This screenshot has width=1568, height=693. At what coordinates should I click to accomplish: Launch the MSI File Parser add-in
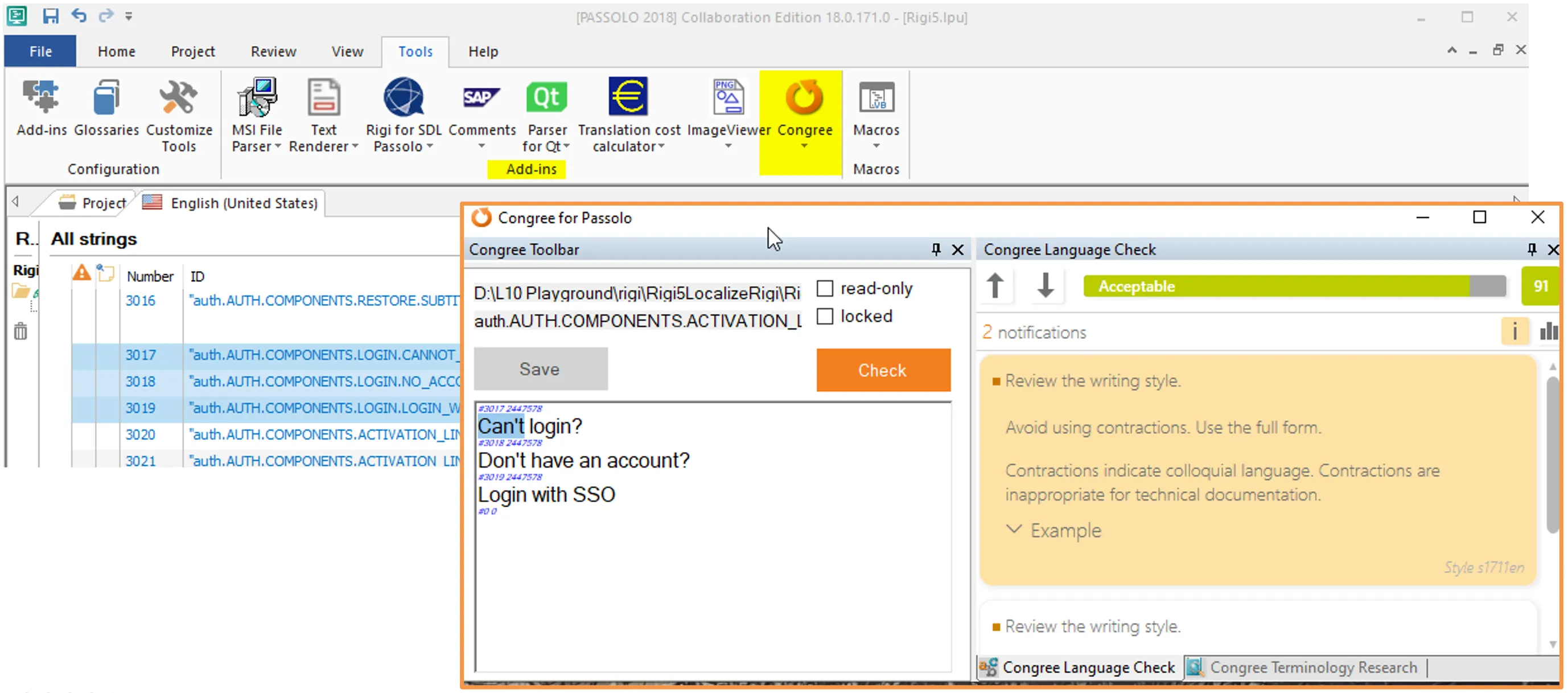[x=257, y=115]
